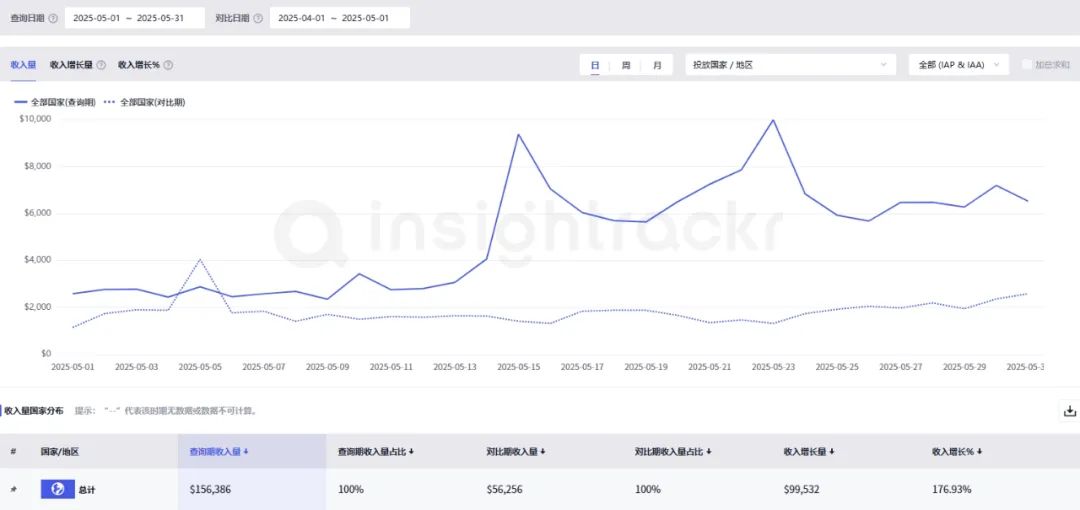Viewport: 1080px width, 510px height.
Task: Select the 月 granularity button
Action: (657, 65)
